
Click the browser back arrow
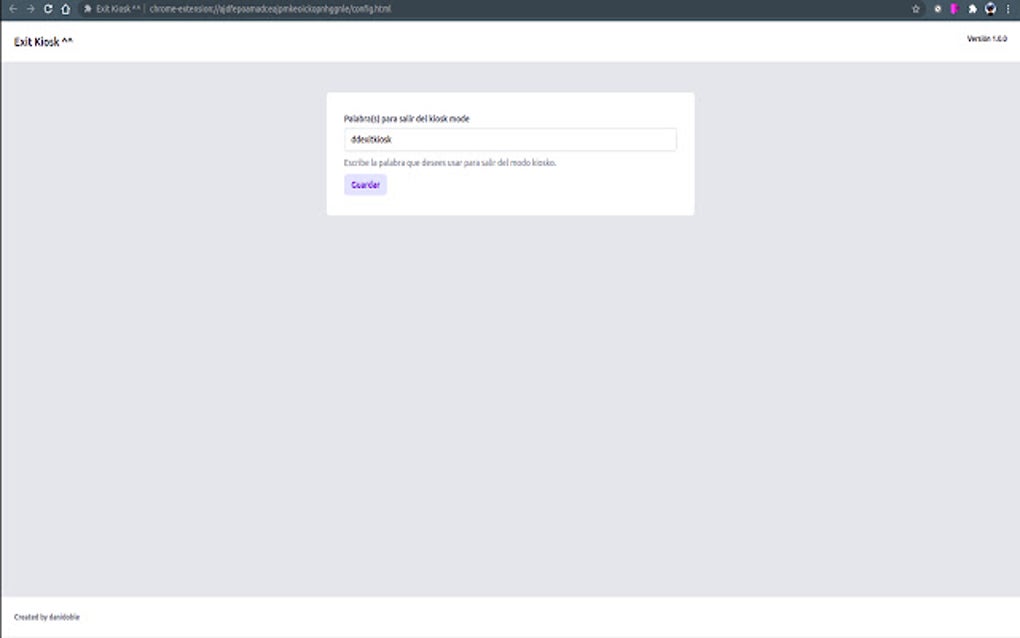coord(13,9)
